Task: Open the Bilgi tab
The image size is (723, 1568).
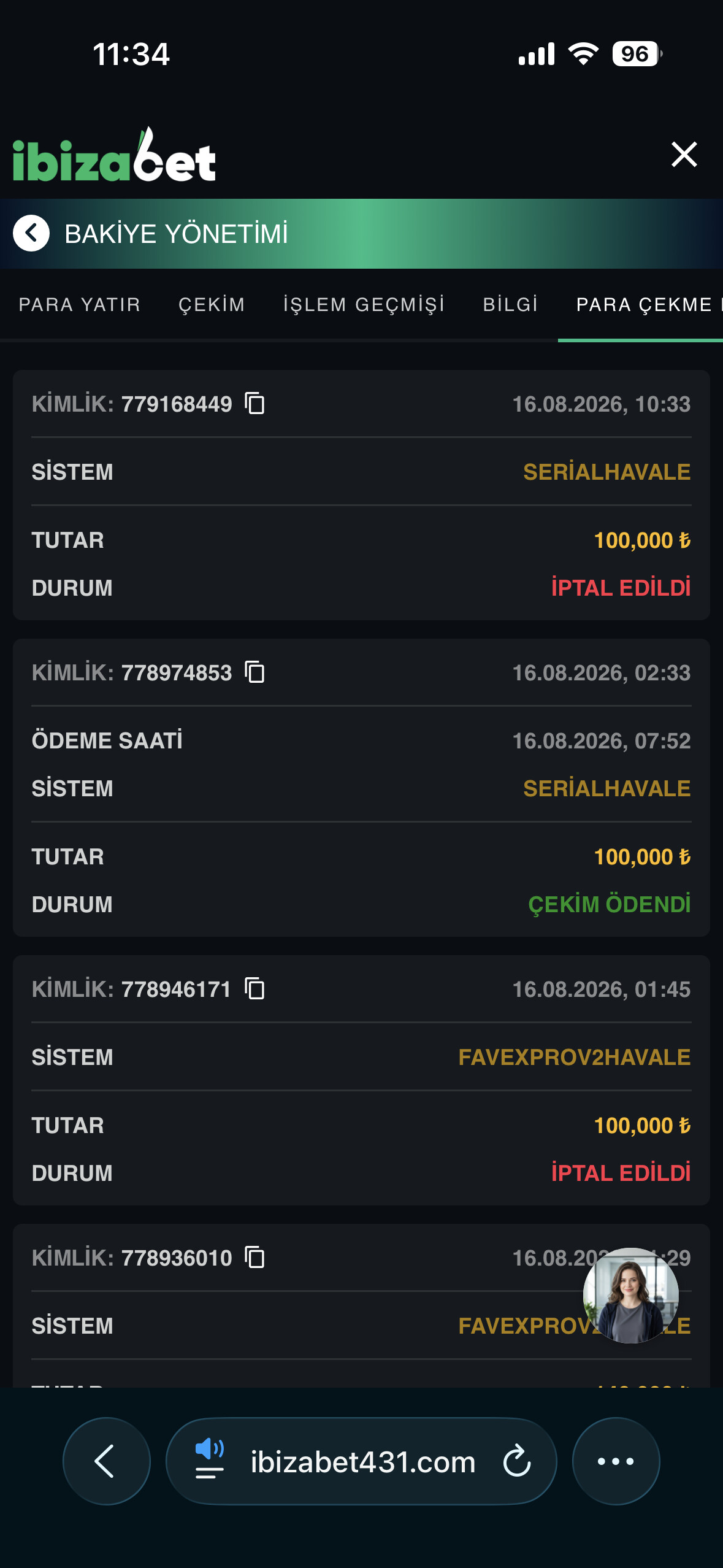Action: 510,305
